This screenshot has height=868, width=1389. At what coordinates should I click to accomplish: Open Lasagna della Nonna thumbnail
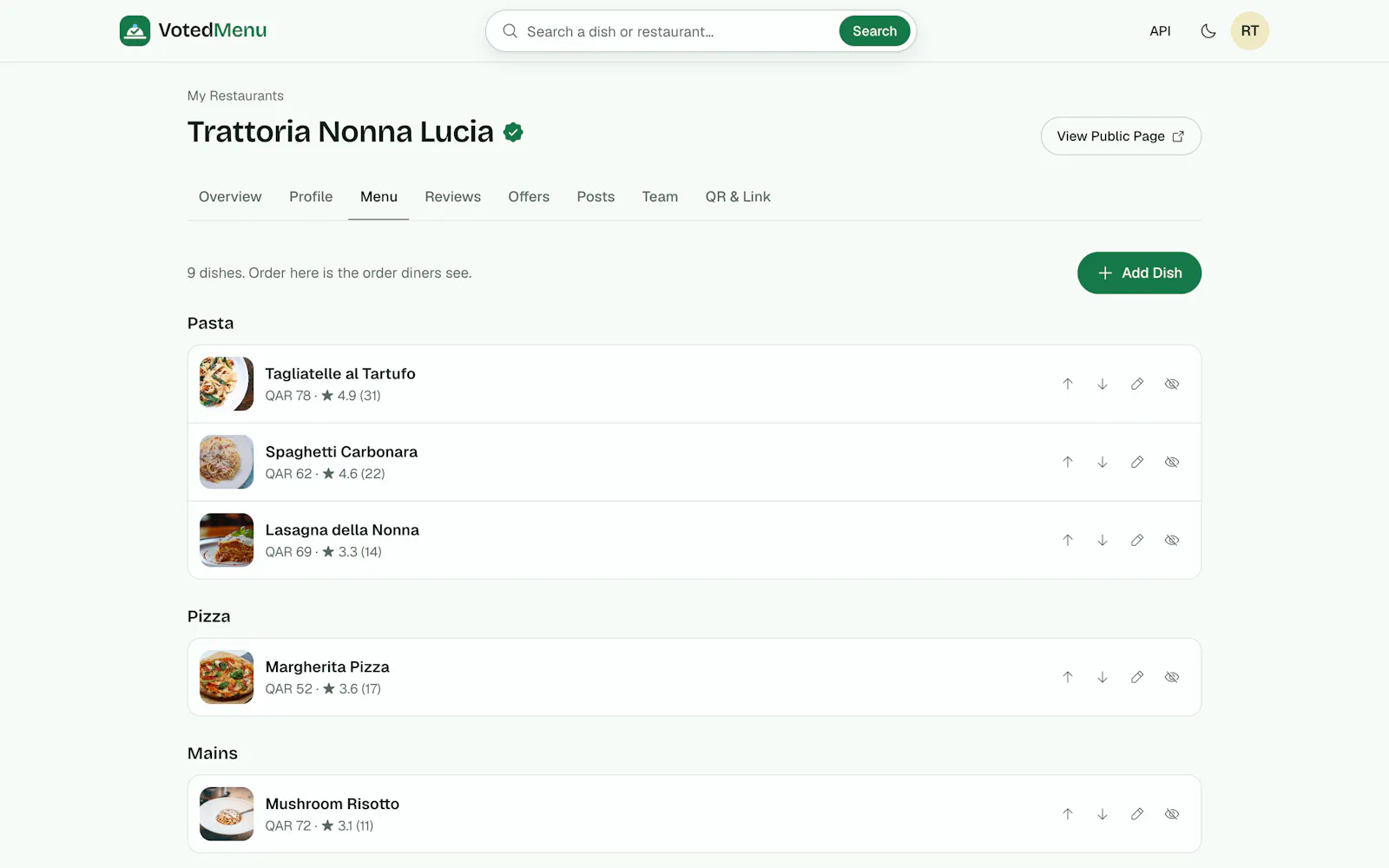click(x=227, y=540)
